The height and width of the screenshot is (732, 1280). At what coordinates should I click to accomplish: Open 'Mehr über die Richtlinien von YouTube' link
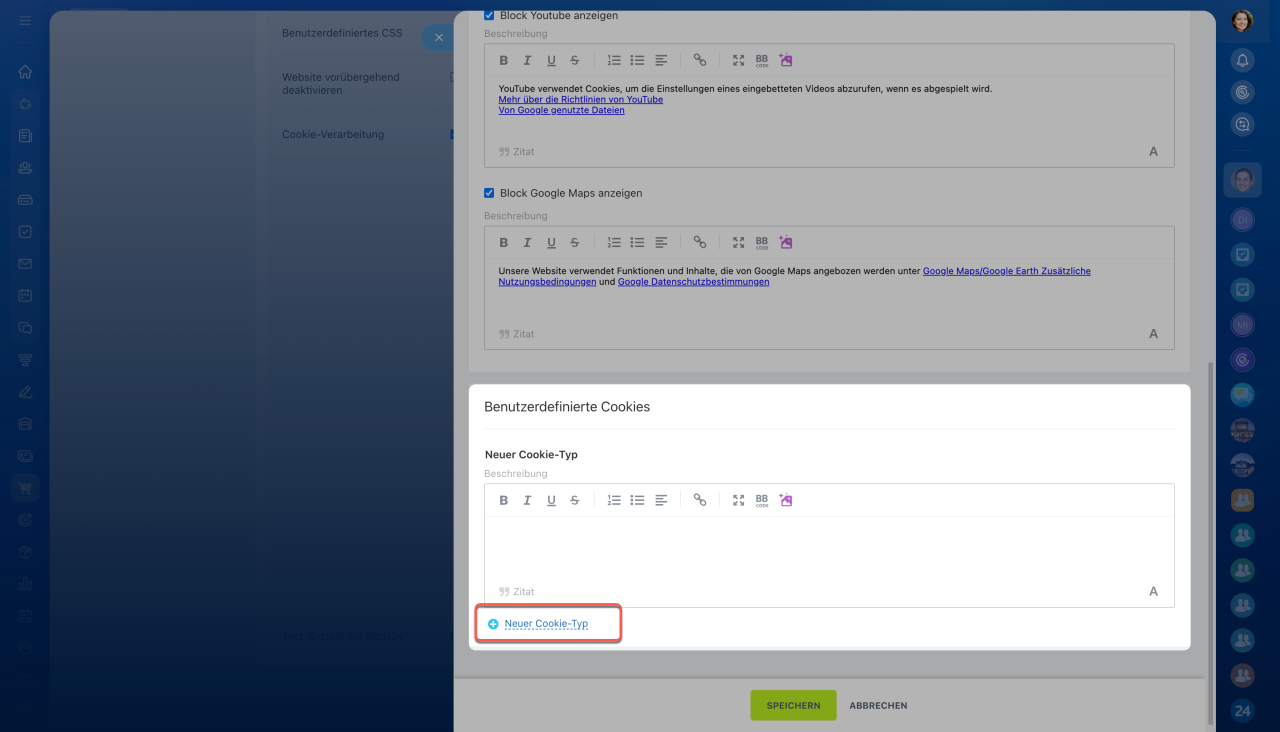coord(581,100)
